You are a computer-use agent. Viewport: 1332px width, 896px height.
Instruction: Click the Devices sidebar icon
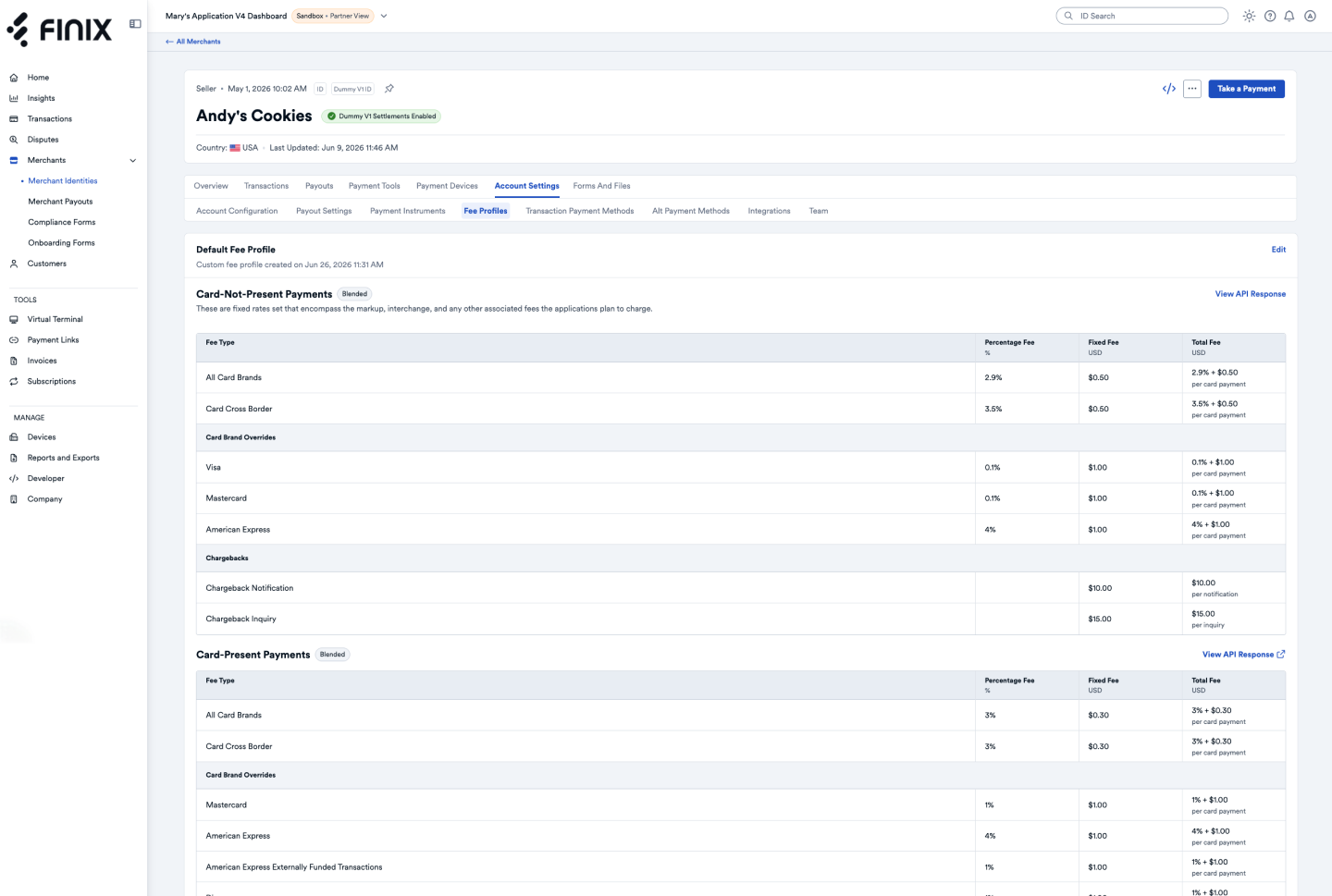coord(14,437)
